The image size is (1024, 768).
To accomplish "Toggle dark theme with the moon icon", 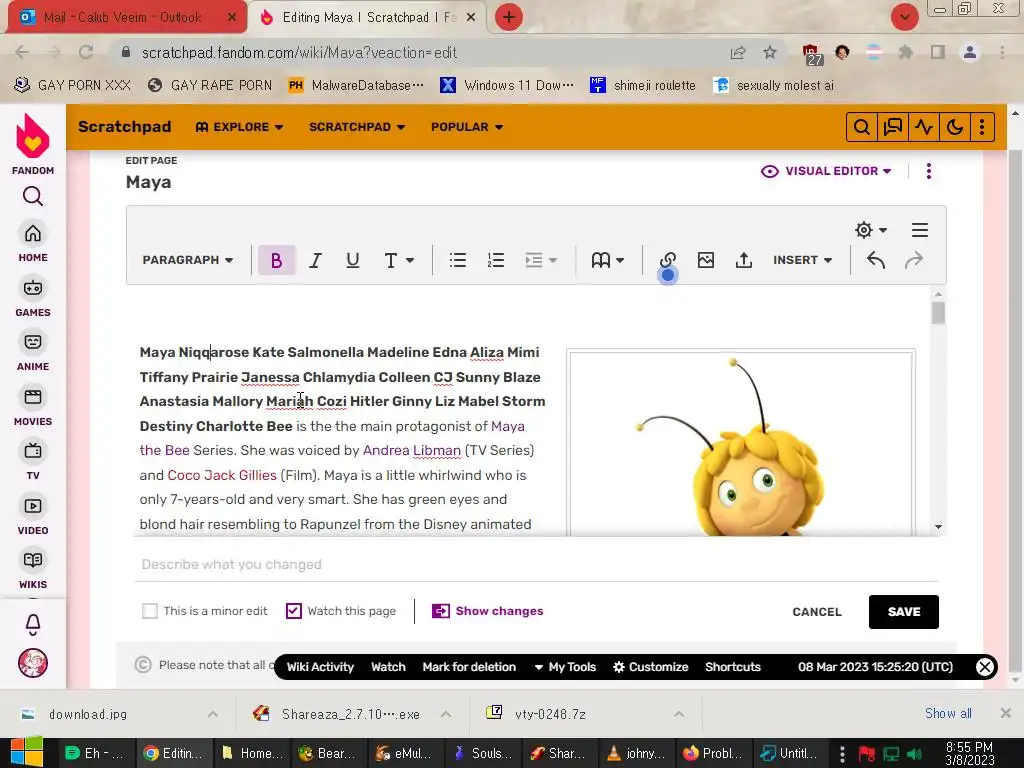I will 955,127.
